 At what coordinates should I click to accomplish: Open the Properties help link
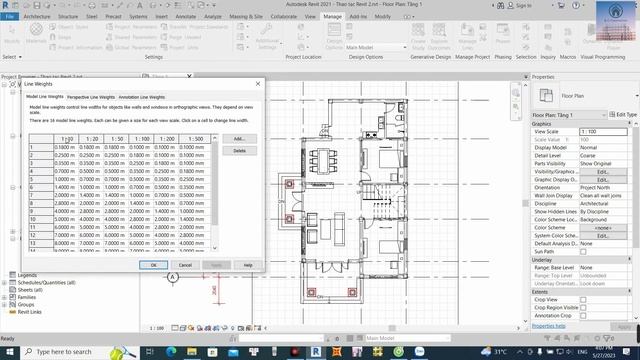549,326
